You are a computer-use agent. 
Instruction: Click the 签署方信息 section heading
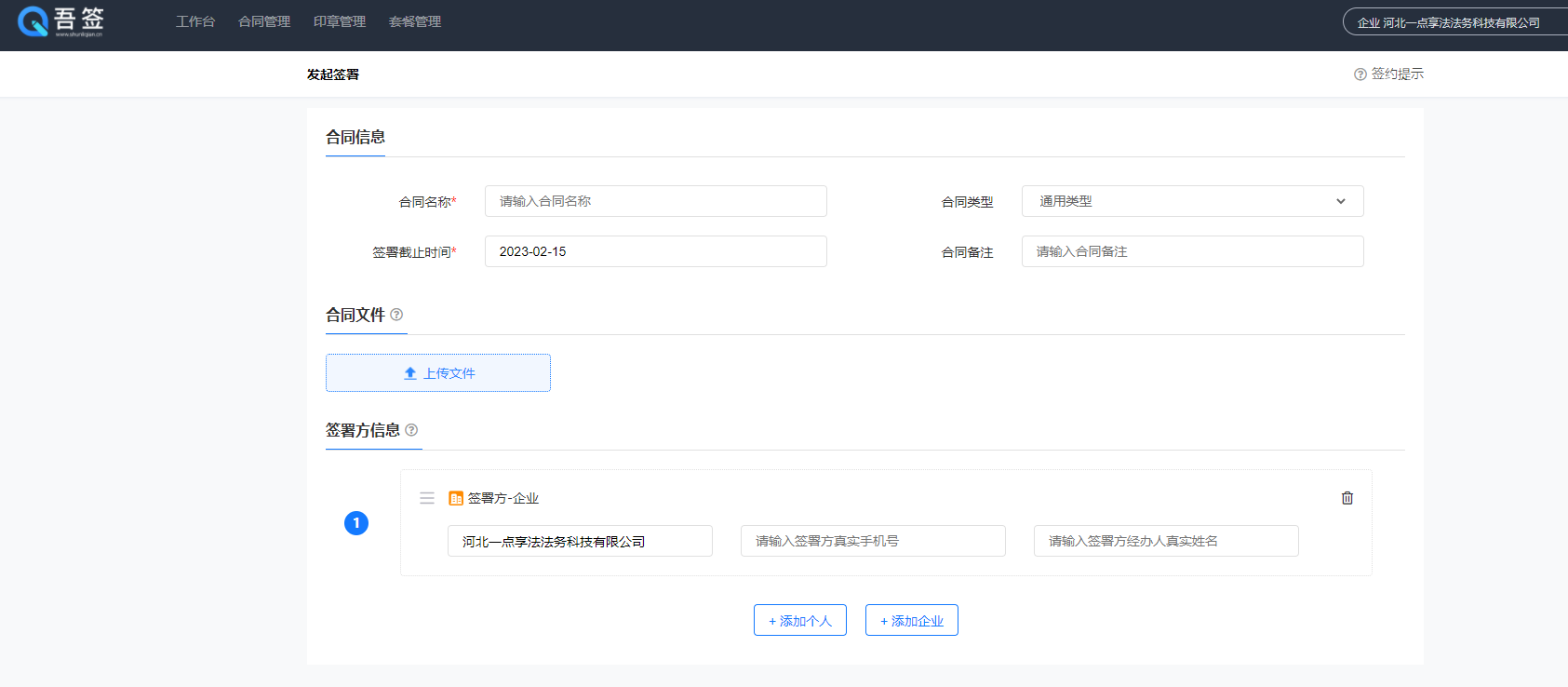(363, 430)
